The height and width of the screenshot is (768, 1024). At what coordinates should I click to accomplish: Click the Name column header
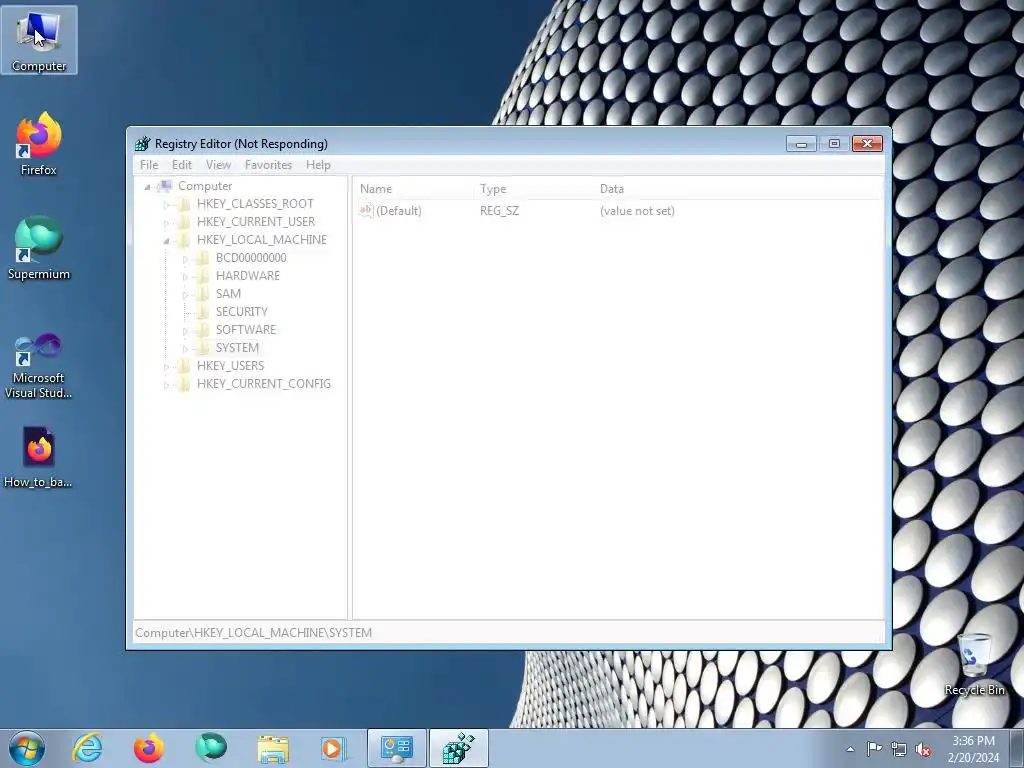413,189
